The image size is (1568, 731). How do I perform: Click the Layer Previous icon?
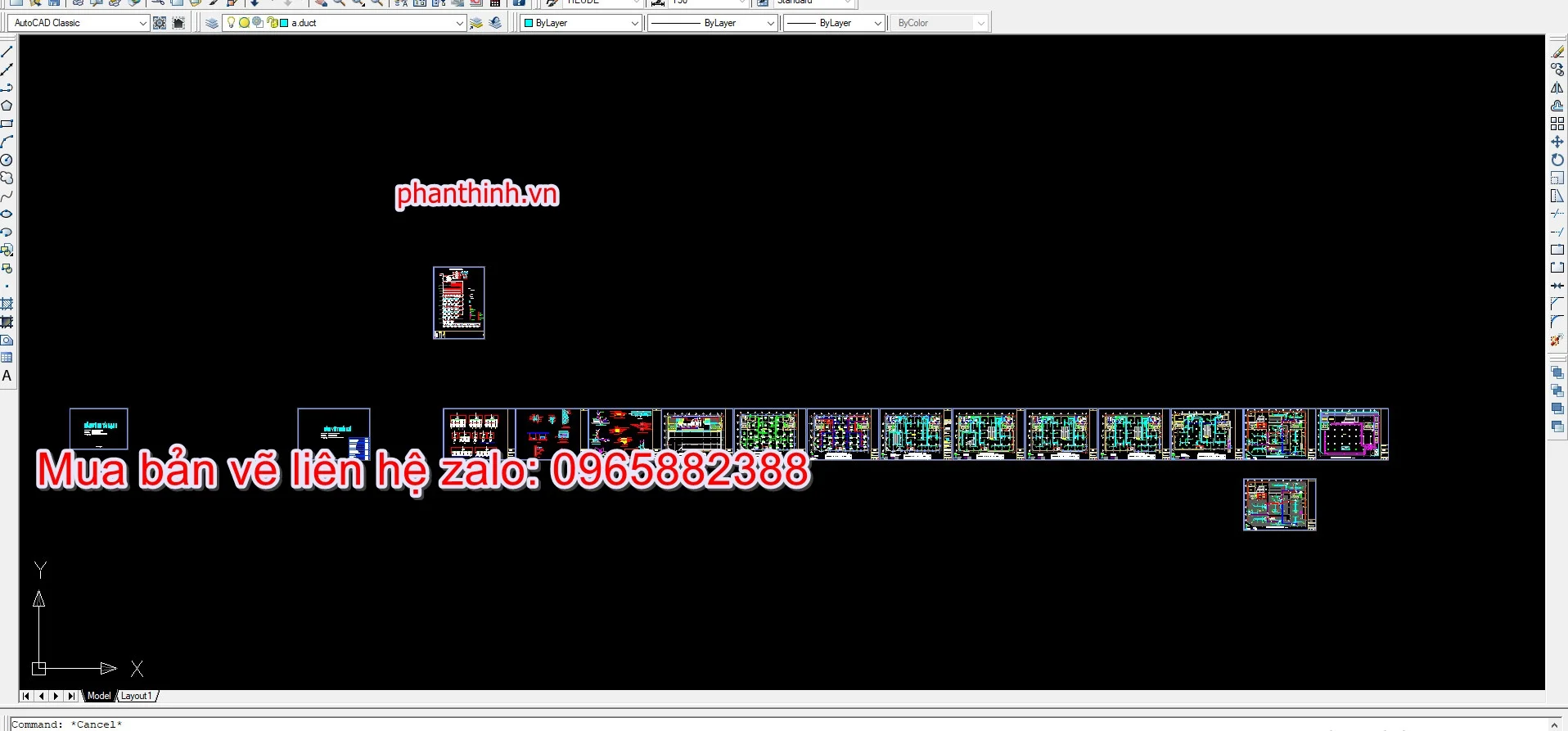pyautogui.click(x=495, y=23)
